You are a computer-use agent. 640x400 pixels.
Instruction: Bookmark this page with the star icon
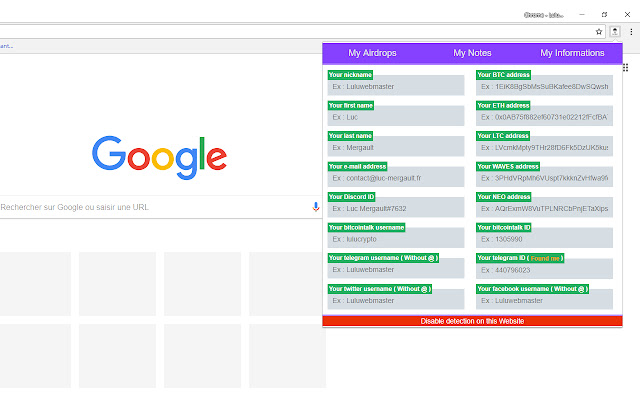point(599,32)
